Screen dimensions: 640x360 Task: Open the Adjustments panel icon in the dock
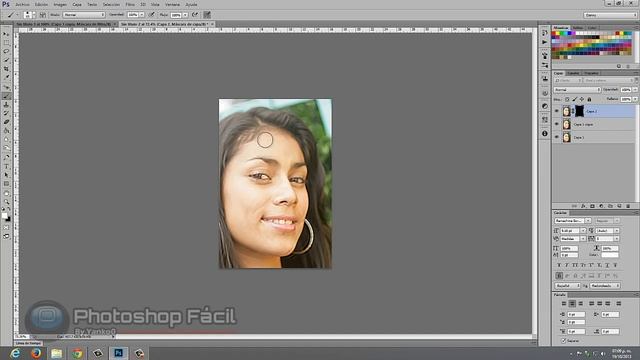pyautogui.click(x=545, y=106)
